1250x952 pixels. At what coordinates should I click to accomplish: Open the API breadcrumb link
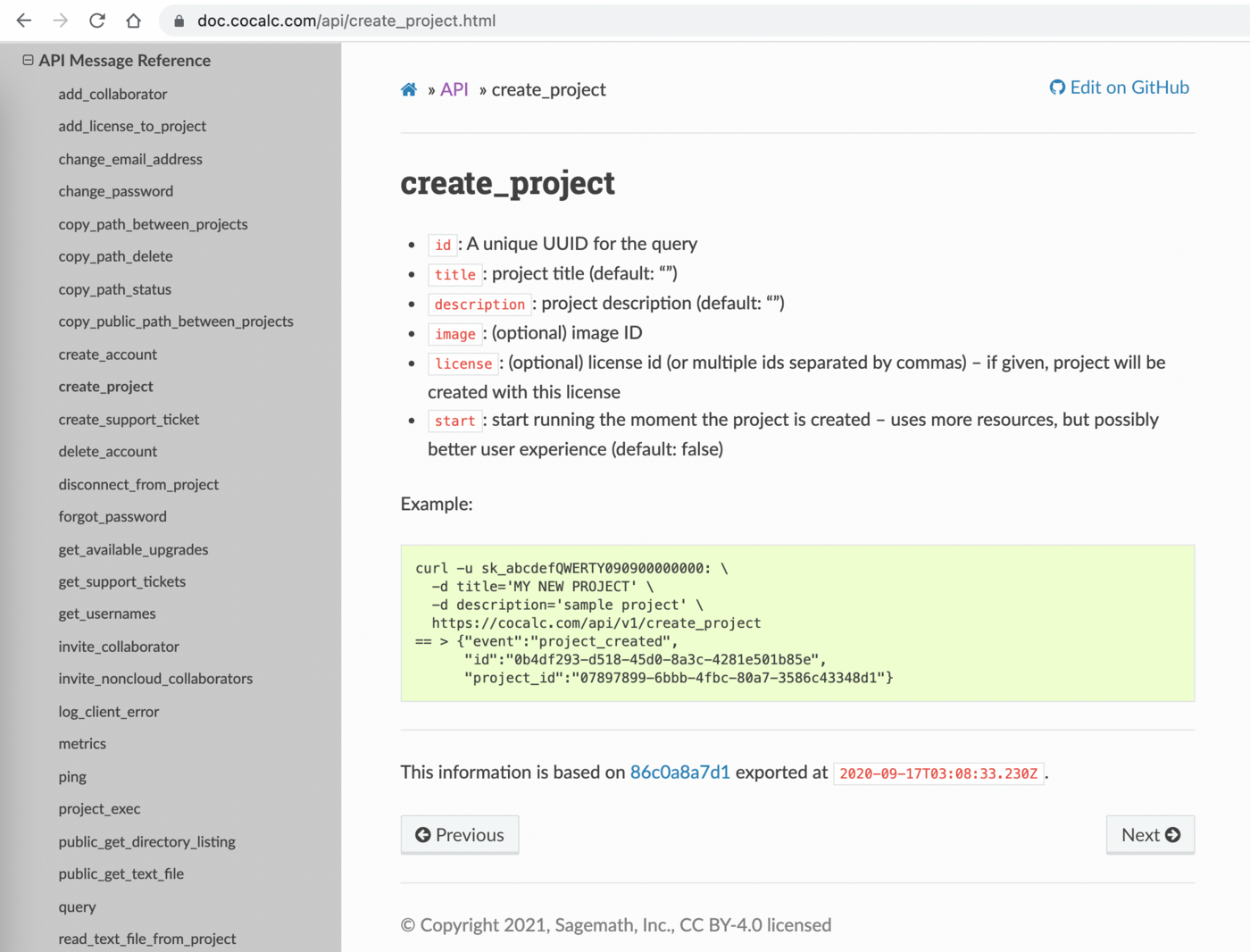pos(454,89)
